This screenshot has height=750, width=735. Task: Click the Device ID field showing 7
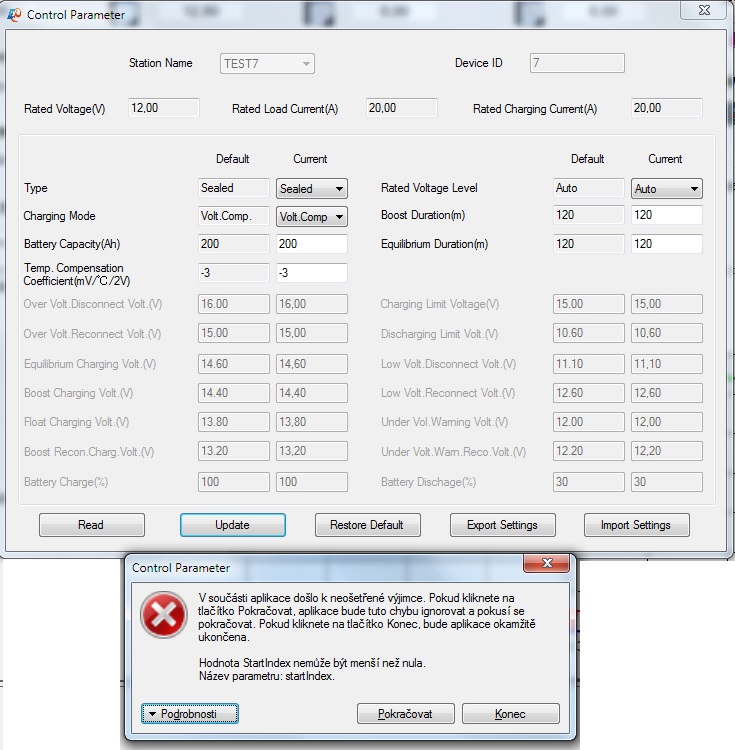pos(577,63)
